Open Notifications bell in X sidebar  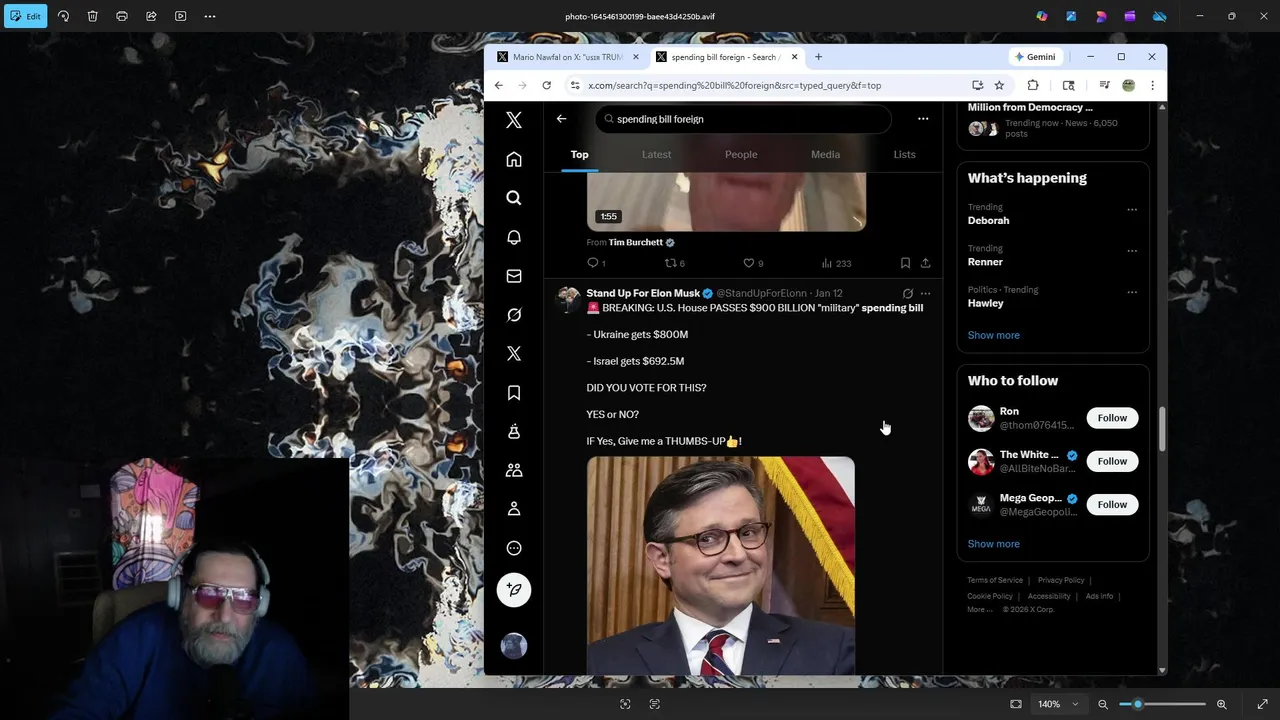coord(514,237)
